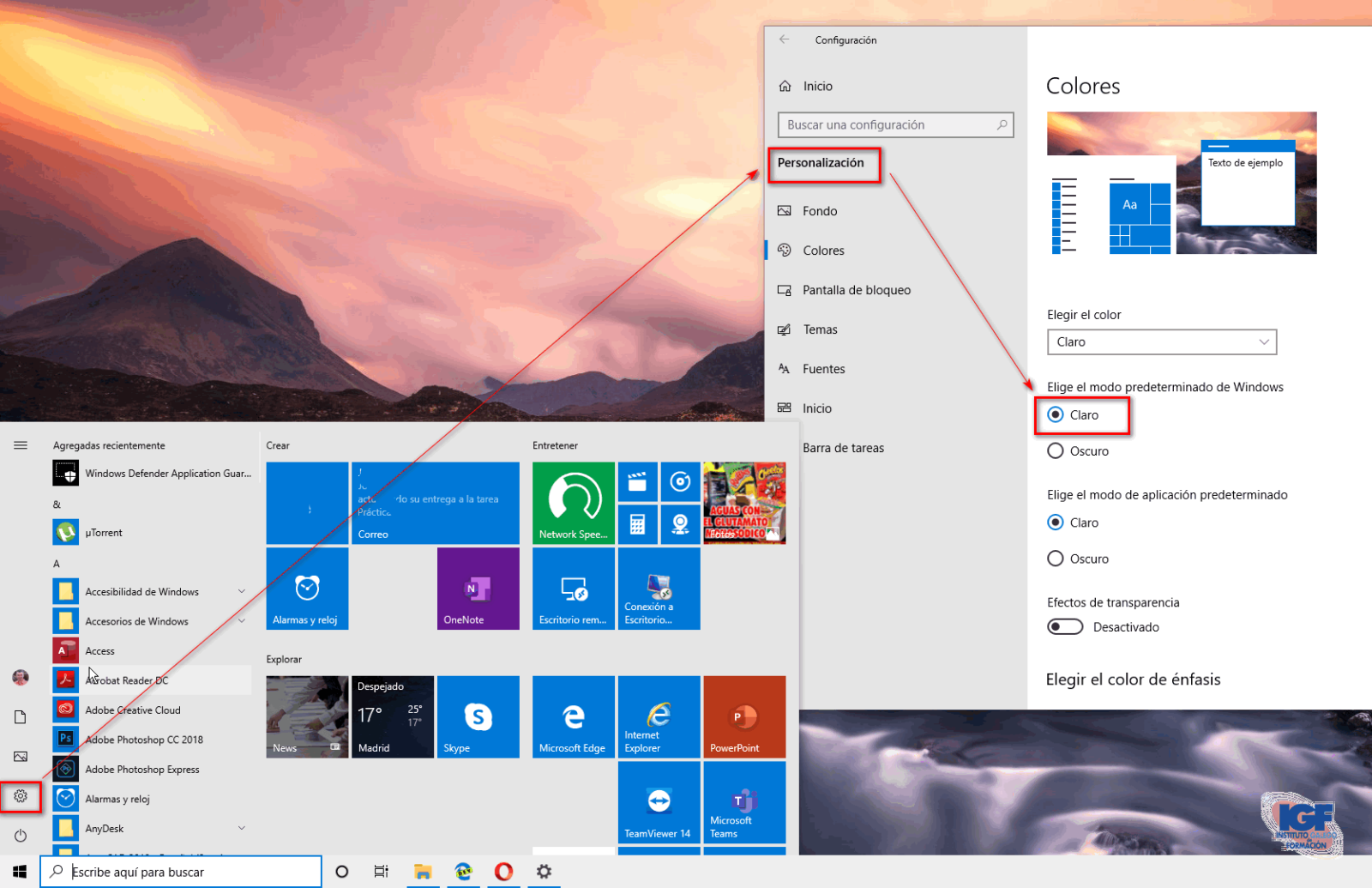
Task: Toggle the Efectos de transparencia switch
Action: pyautogui.click(x=1065, y=627)
